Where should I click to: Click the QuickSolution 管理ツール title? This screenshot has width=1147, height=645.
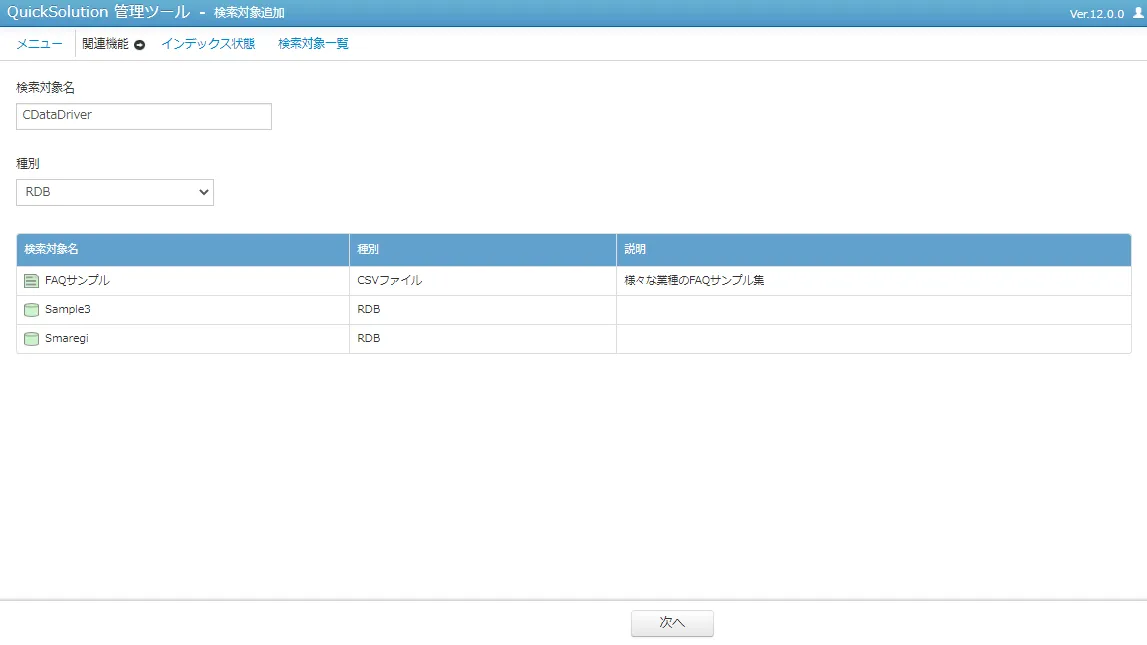98,12
